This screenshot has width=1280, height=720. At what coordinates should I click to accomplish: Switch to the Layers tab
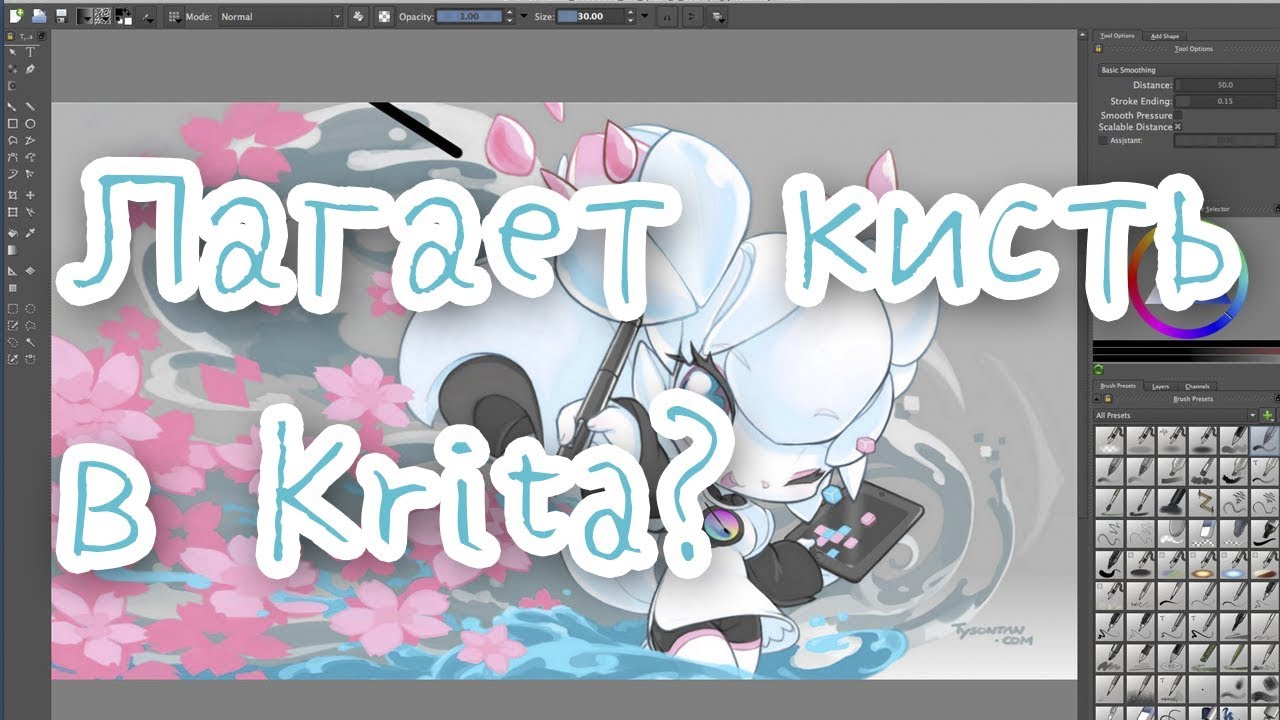pyautogui.click(x=1161, y=386)
